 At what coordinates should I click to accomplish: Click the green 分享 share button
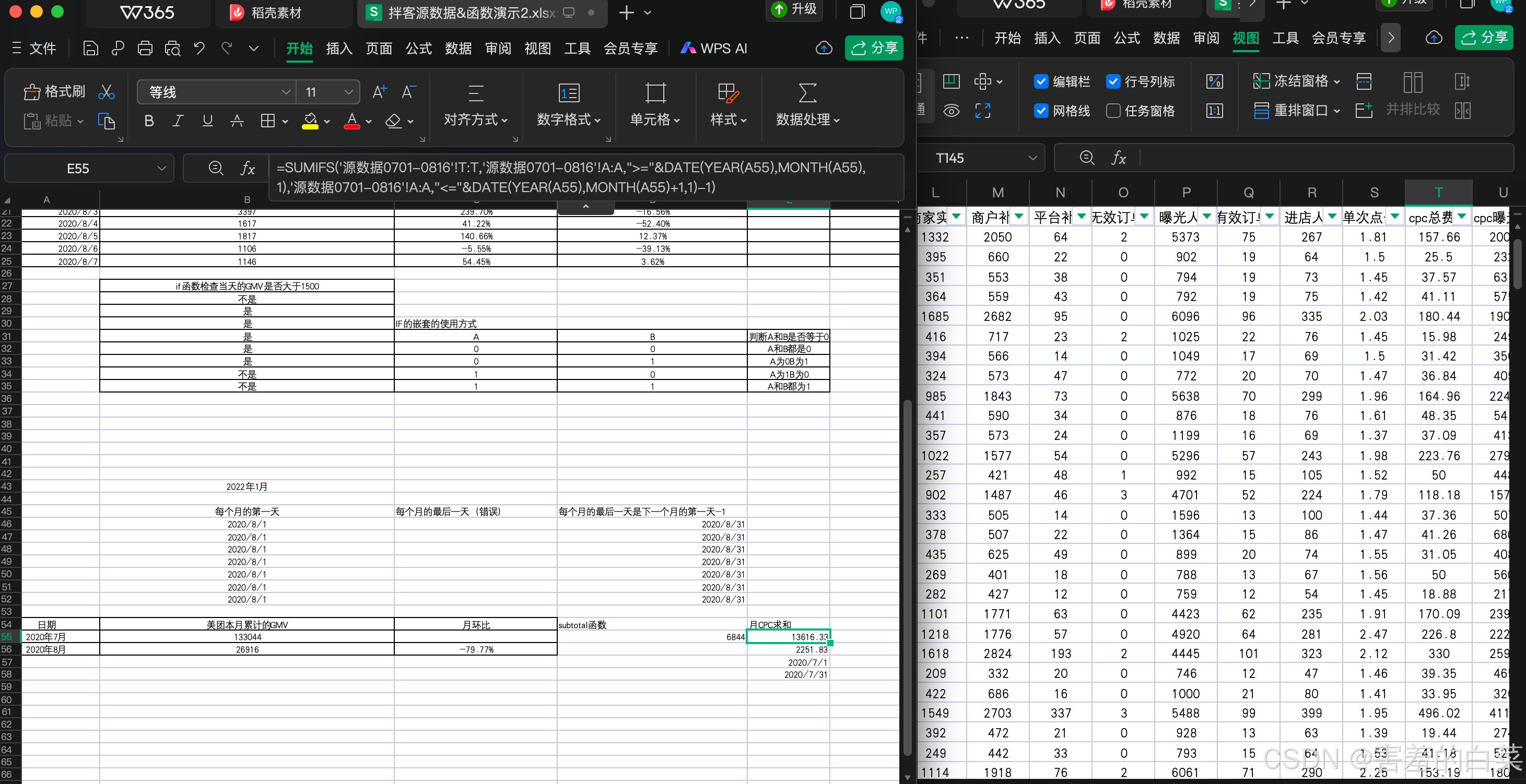pos(874,48)
